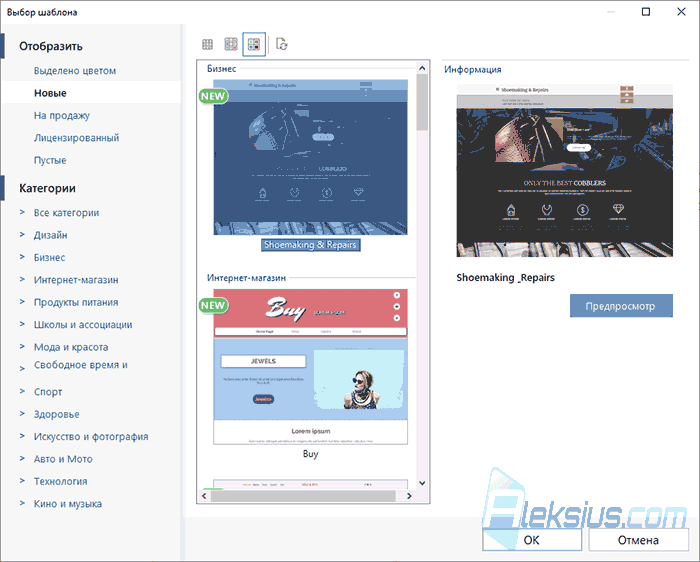
Task: Expand the Дизайн category arrow
Action: pyautogui.click(x=22, y=234)
